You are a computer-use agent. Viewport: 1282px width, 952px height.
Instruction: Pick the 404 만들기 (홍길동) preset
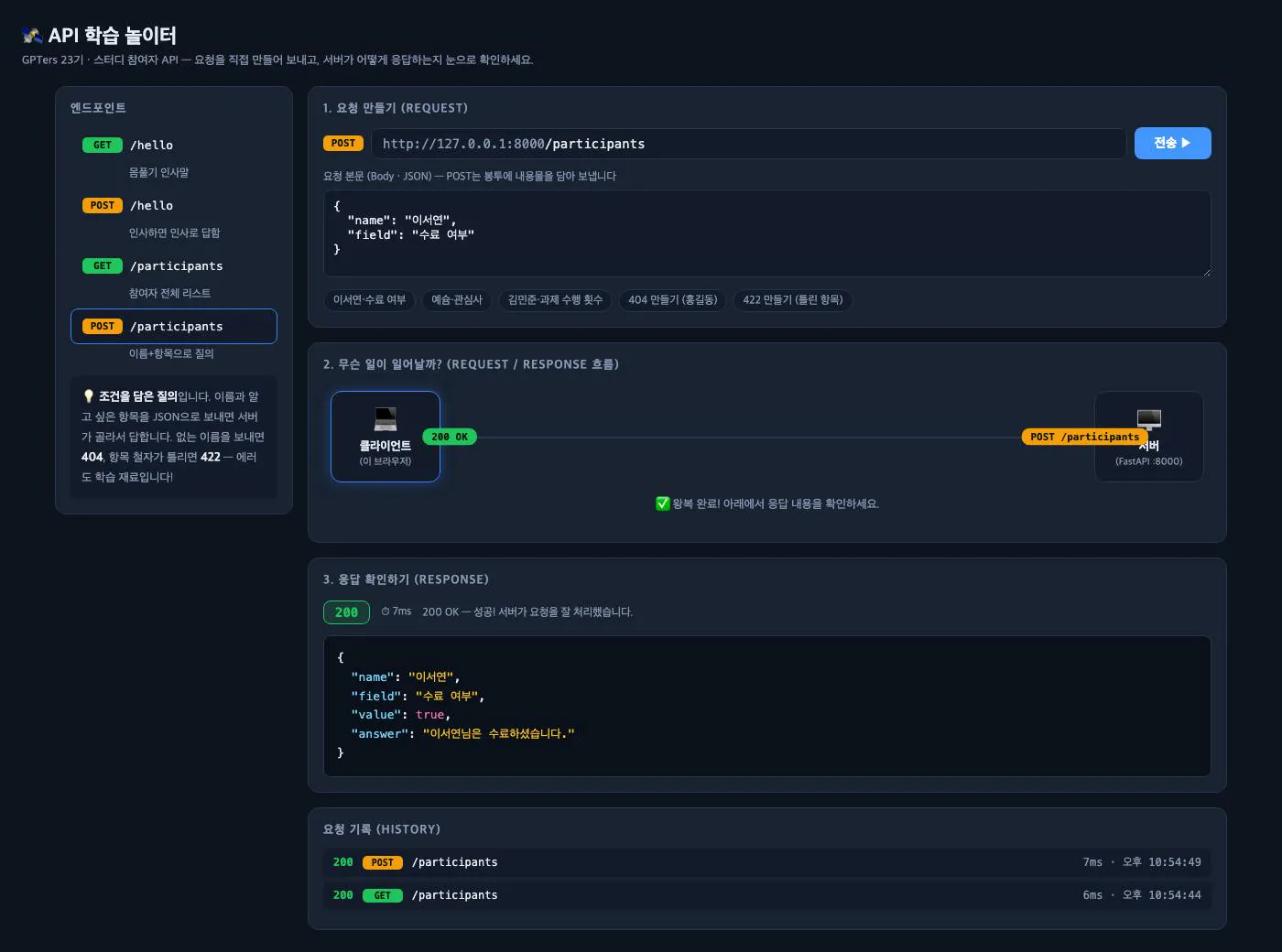point(673,300)
